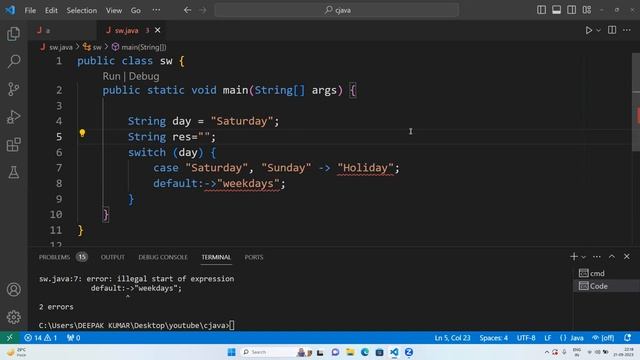Click the Debug code lens above main

pyautogui.click(x=144, y=76)
